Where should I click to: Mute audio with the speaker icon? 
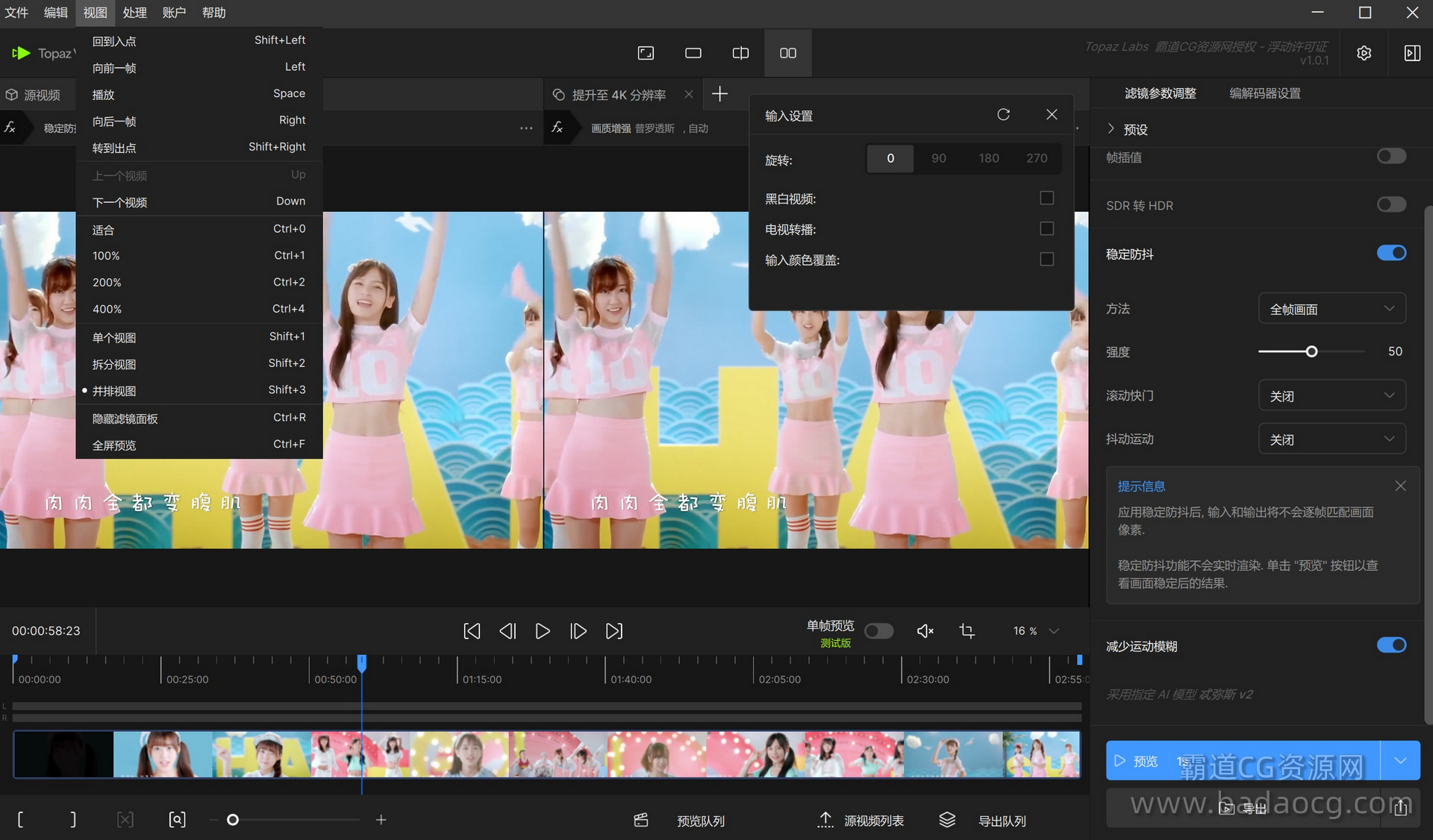click(925, 631)
